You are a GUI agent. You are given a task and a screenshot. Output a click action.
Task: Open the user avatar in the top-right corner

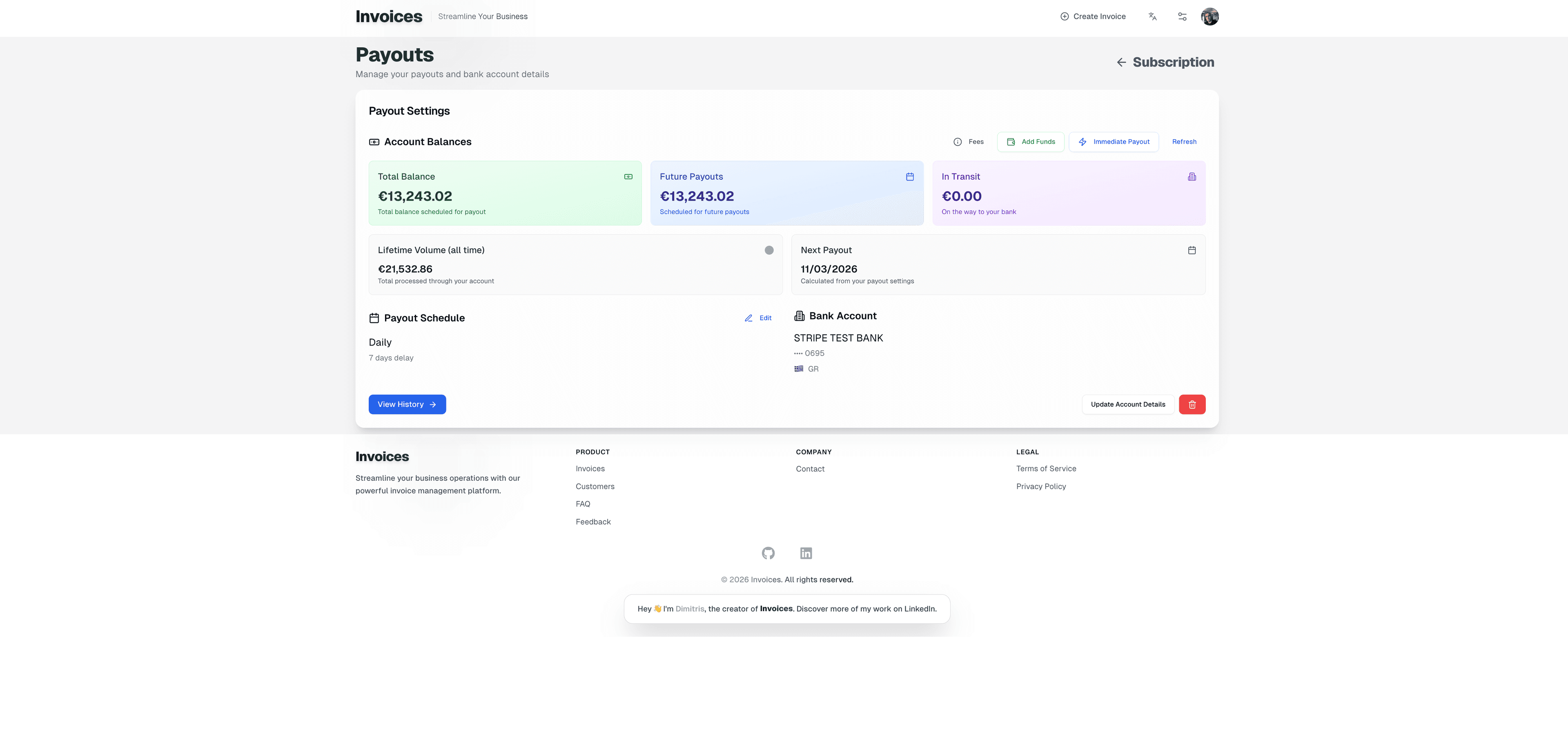pyautogui.click(x=1210, y=16)
